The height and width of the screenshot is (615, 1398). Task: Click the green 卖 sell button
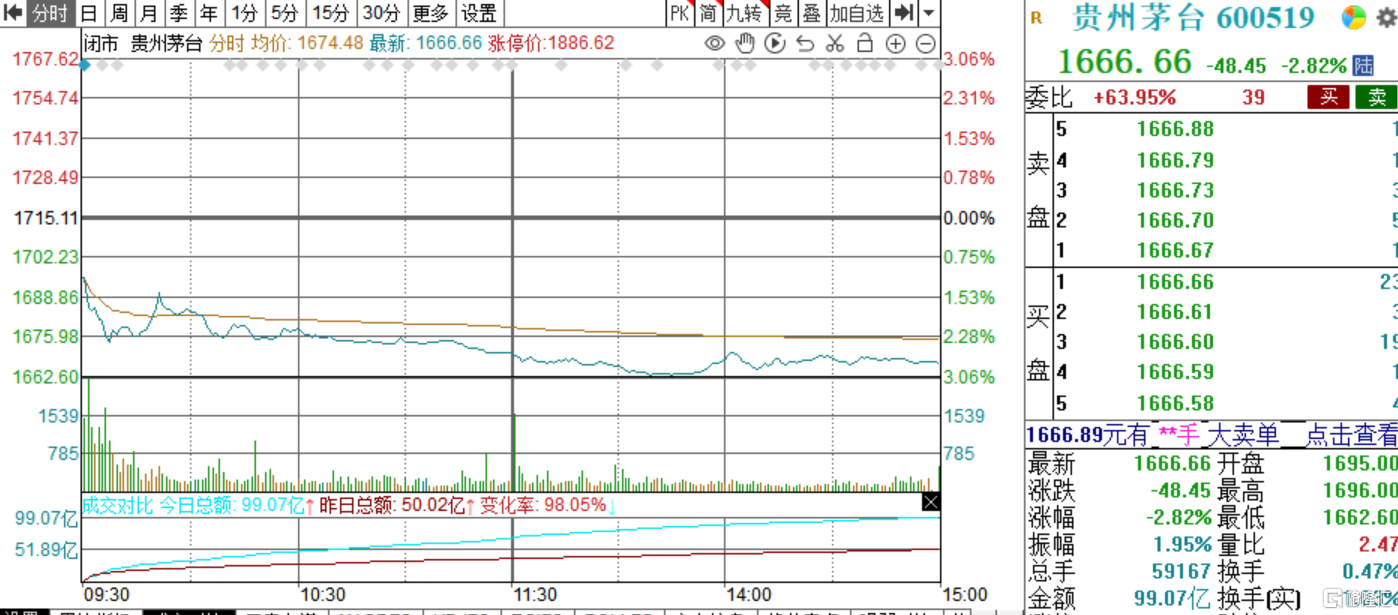[1377, 97]
